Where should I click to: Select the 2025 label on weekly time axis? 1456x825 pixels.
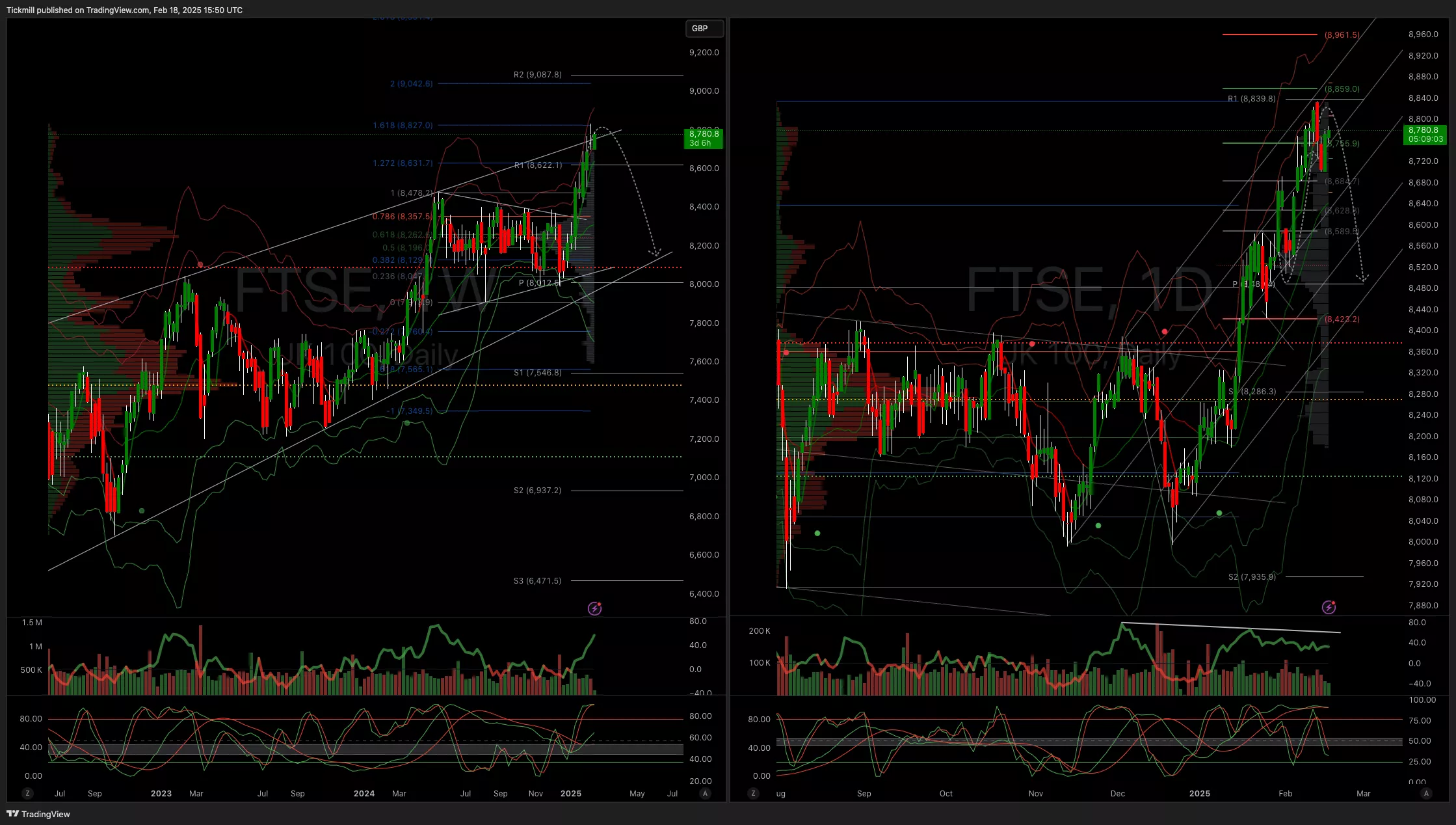pos(570,793)
